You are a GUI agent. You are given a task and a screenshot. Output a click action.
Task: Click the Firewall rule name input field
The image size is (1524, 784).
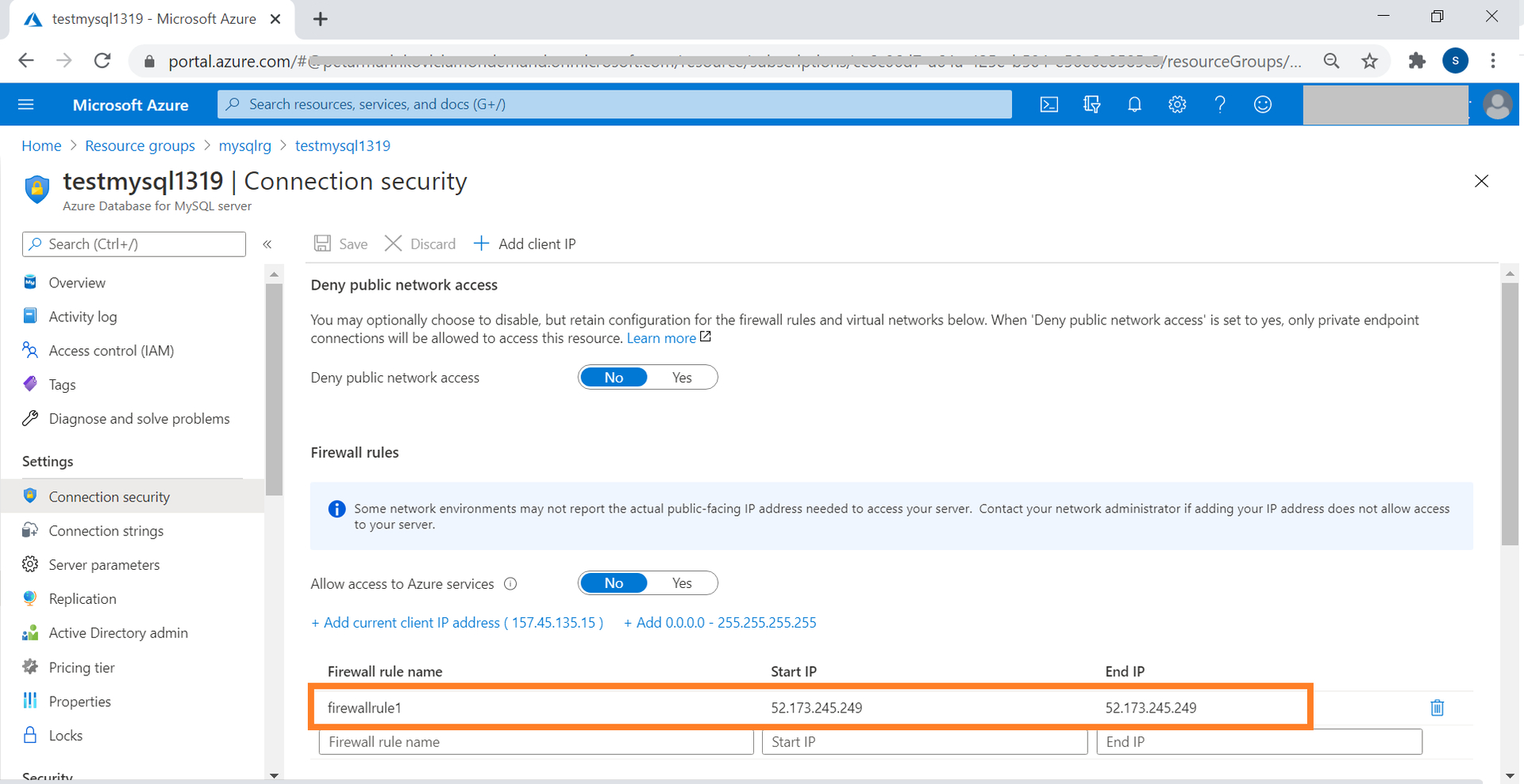[x=536, y=742]
